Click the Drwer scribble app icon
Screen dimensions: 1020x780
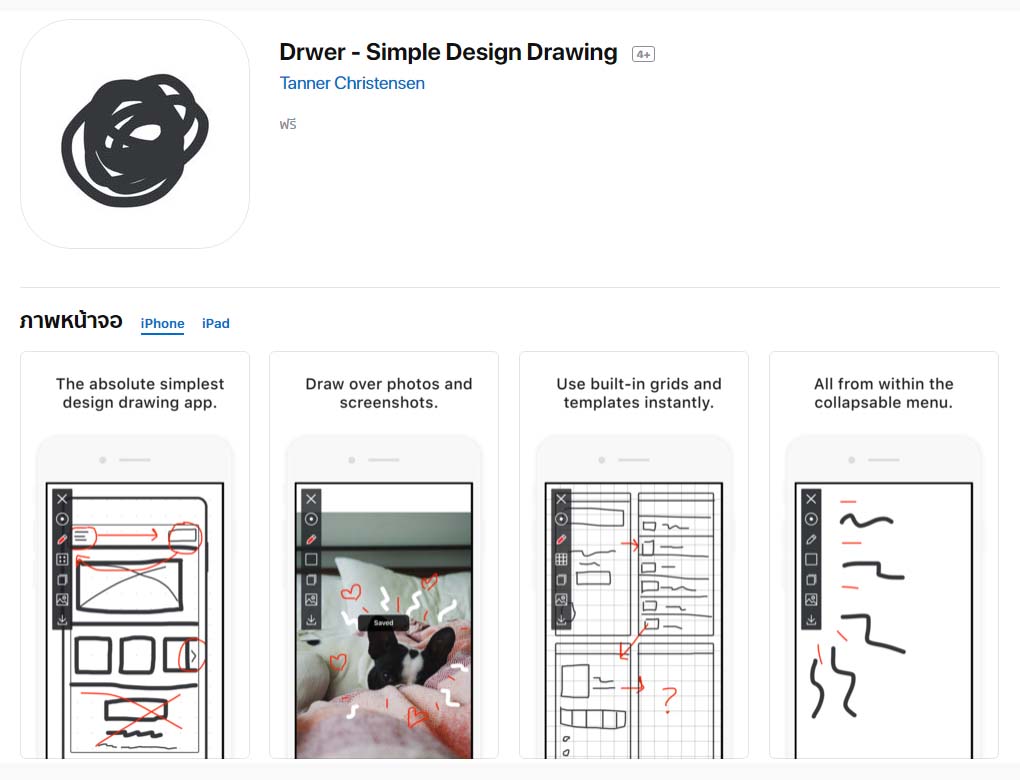tap(135, 134)
